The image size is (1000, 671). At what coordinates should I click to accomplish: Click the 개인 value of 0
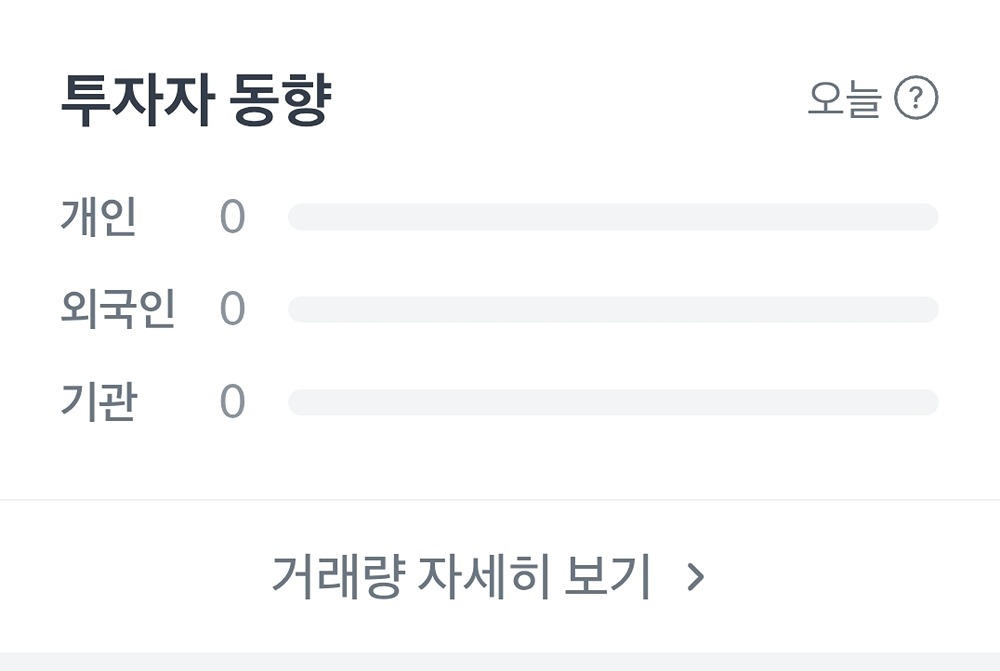232,218
